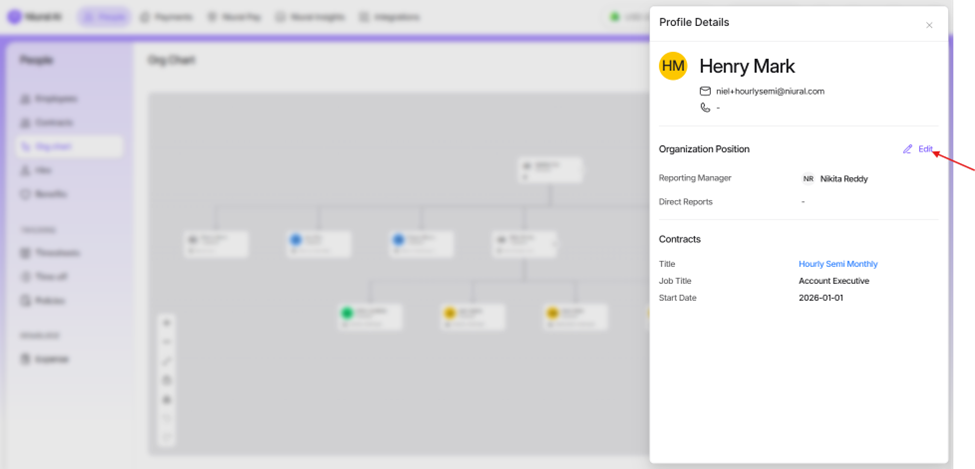This screenshot has height=469, width=975.
Task: Click the 2026-01-01 start date value
Action: click(821, 298)
